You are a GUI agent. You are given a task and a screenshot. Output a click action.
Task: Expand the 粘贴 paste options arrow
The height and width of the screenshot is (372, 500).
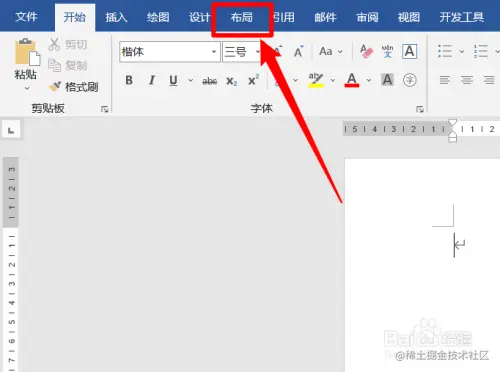tap(27, 89)
